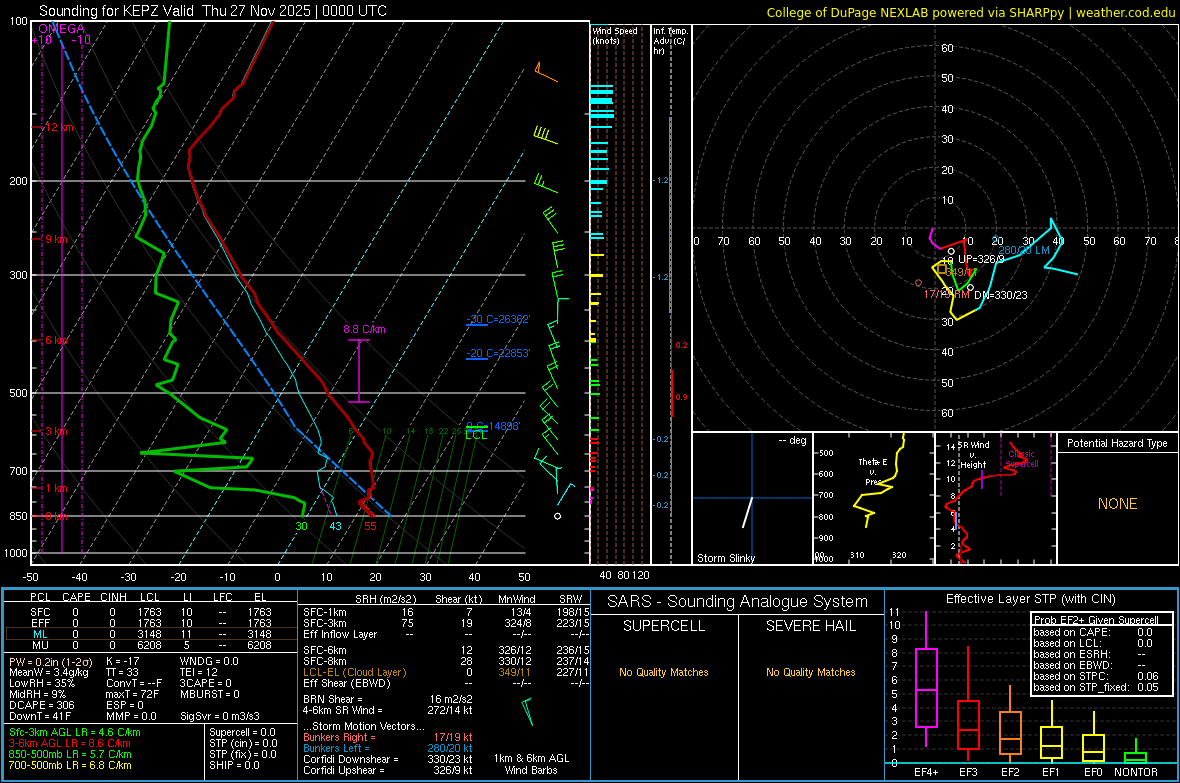Click the DN=330/23 hodograph label
Image resolution: width=1180 pixels, height=783 pixels.
(x=1000, y=295)
